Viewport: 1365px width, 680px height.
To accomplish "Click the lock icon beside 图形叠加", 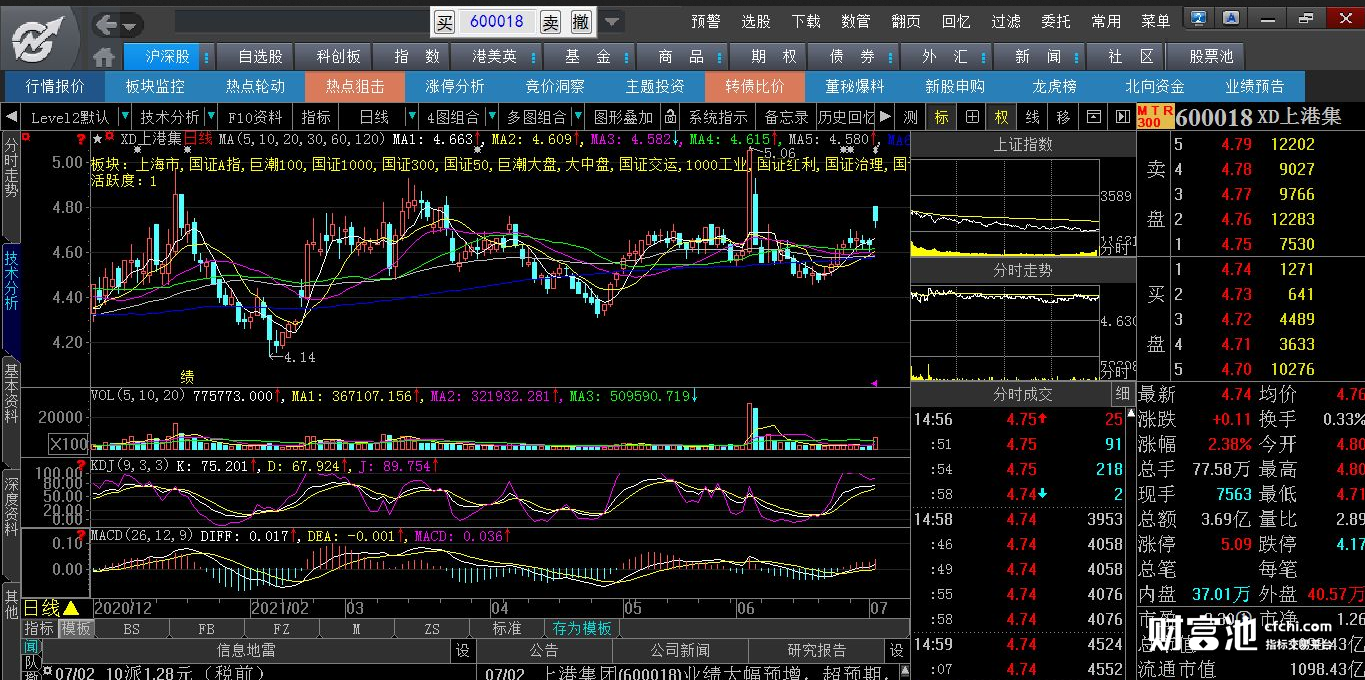I will tap(670, 117).
